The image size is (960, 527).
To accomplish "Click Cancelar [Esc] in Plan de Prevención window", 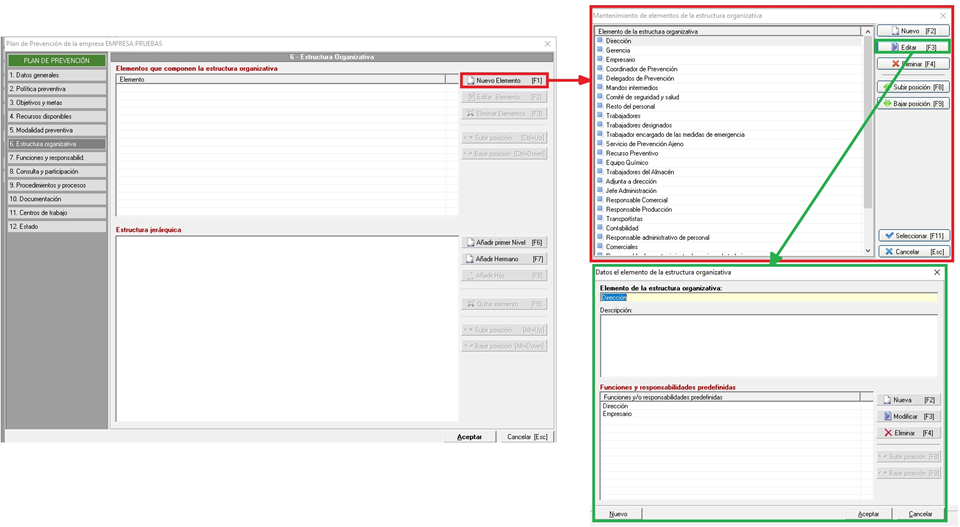I will [527, 436].
